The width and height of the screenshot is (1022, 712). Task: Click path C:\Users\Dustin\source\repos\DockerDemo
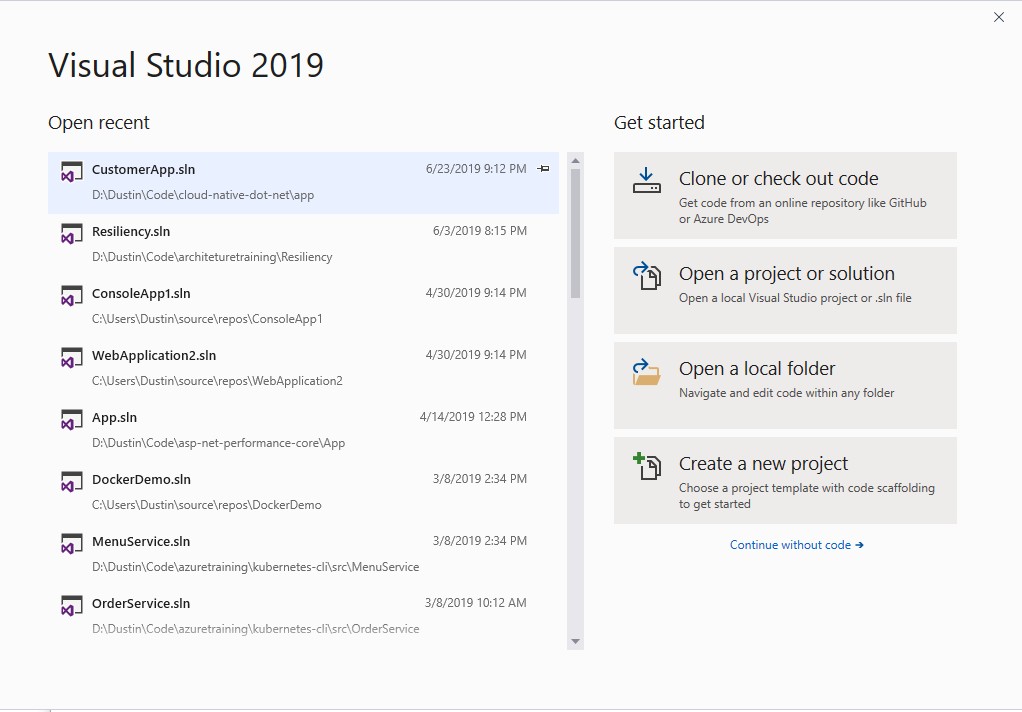tap(207, 505)
